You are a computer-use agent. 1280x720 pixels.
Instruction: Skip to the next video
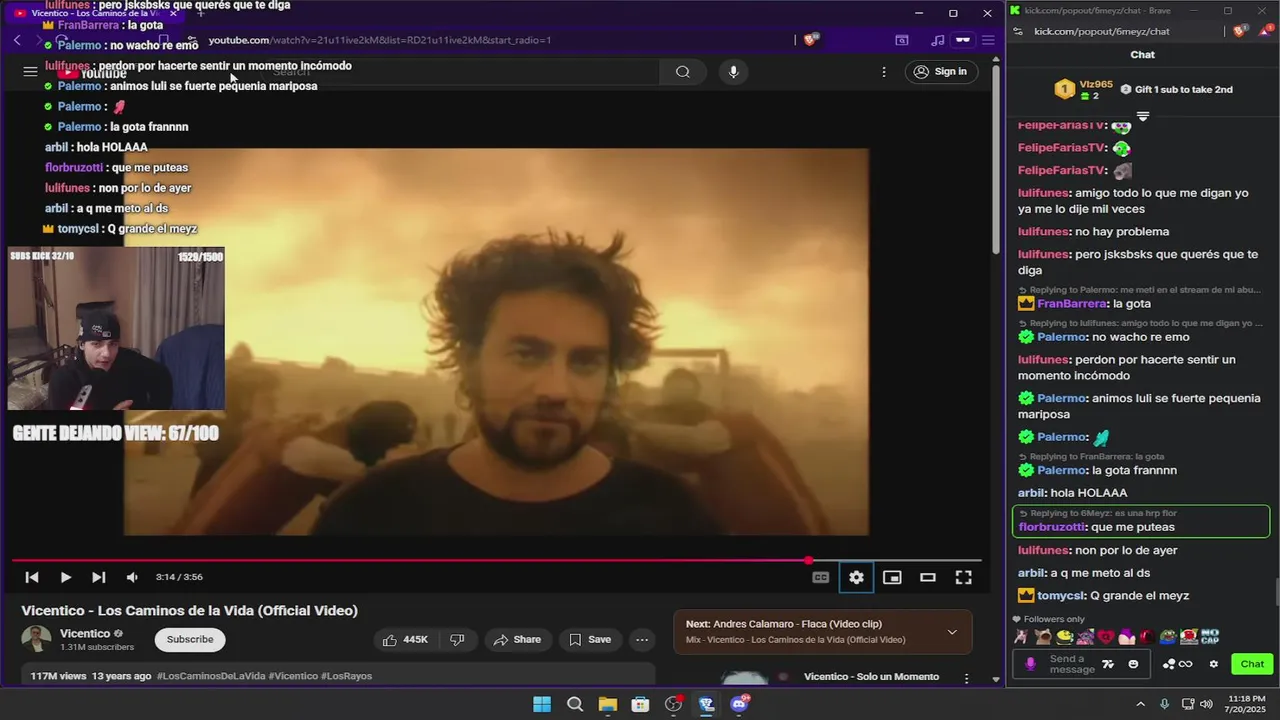[98, 577]
